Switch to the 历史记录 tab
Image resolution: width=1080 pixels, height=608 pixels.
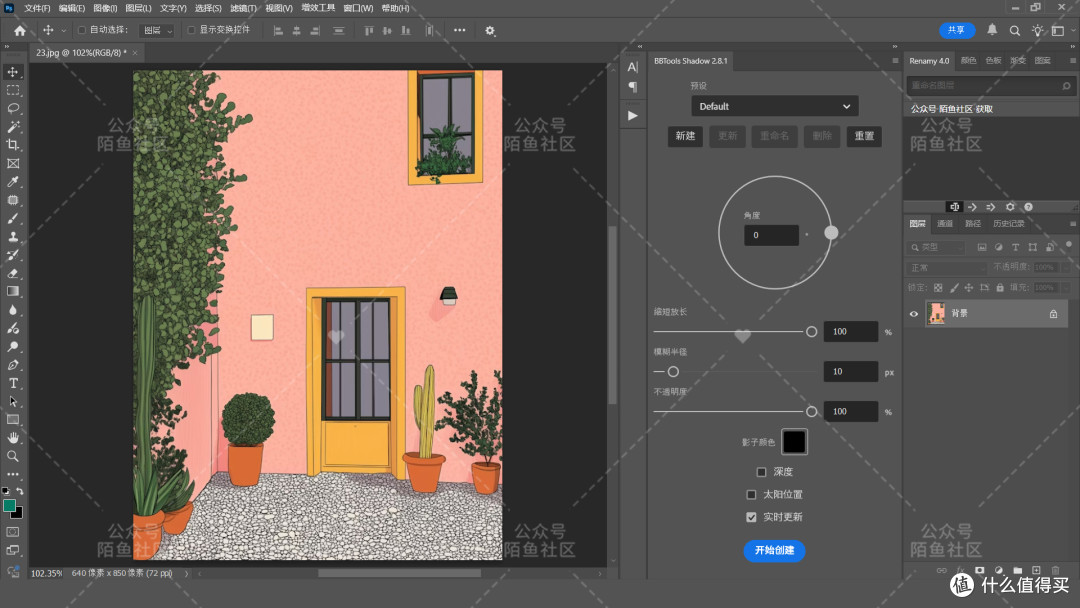tap(1009, 224)
